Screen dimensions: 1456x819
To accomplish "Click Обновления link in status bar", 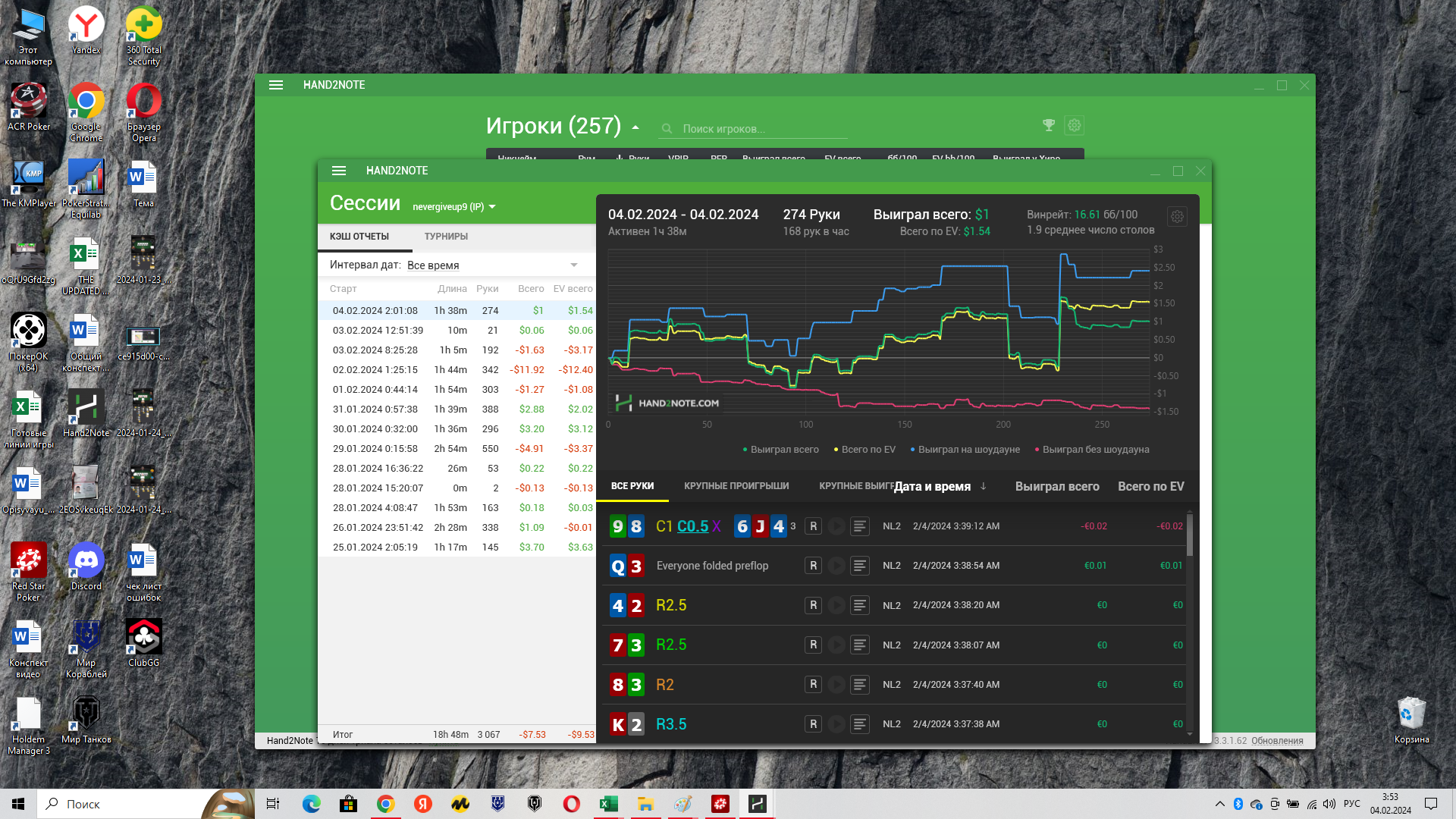I will click(x=1277, y=741).
